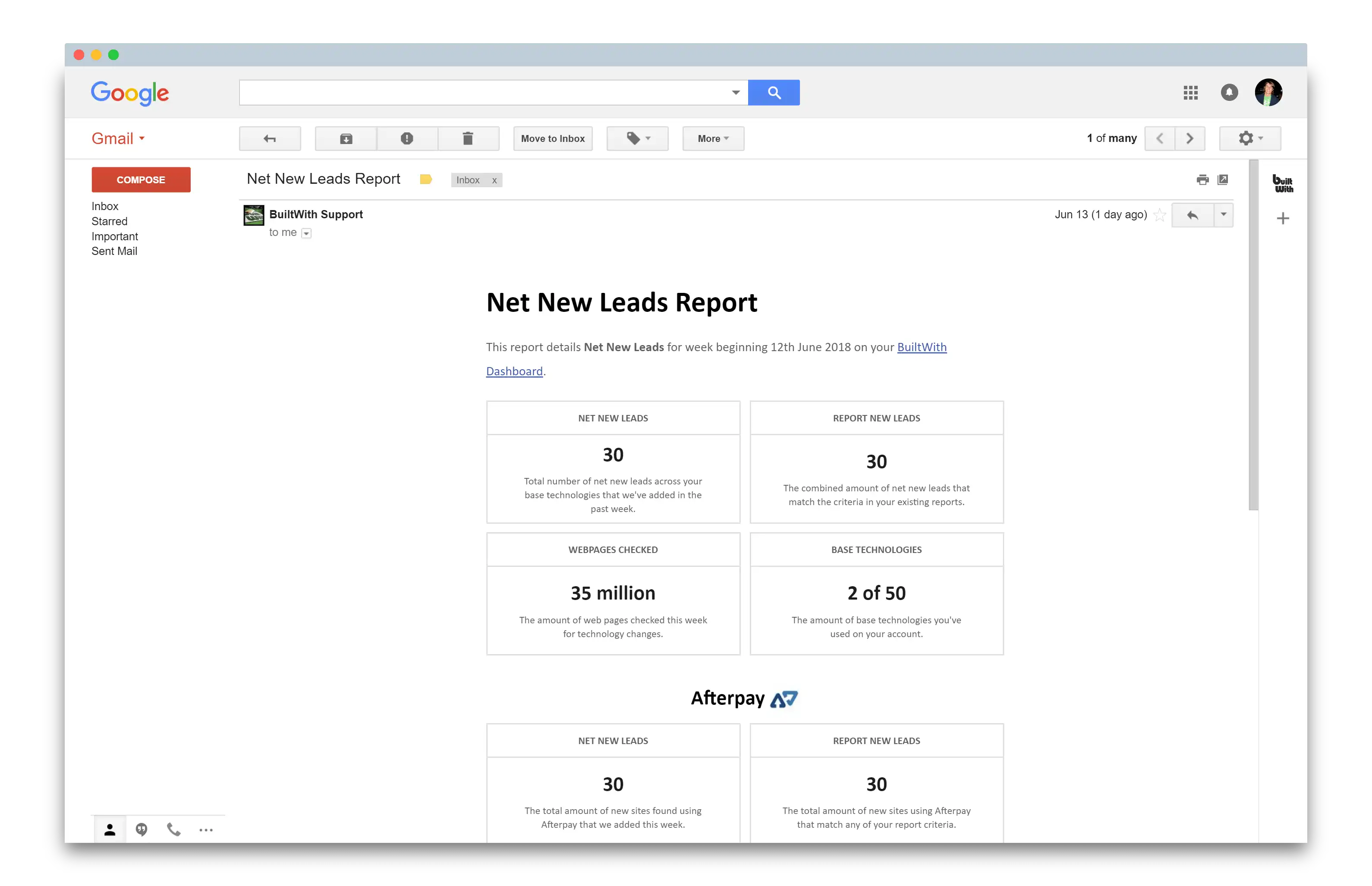Viewport: 1372px width, 886px height.
Task: Open the phone calls icon
Action: 174,829
